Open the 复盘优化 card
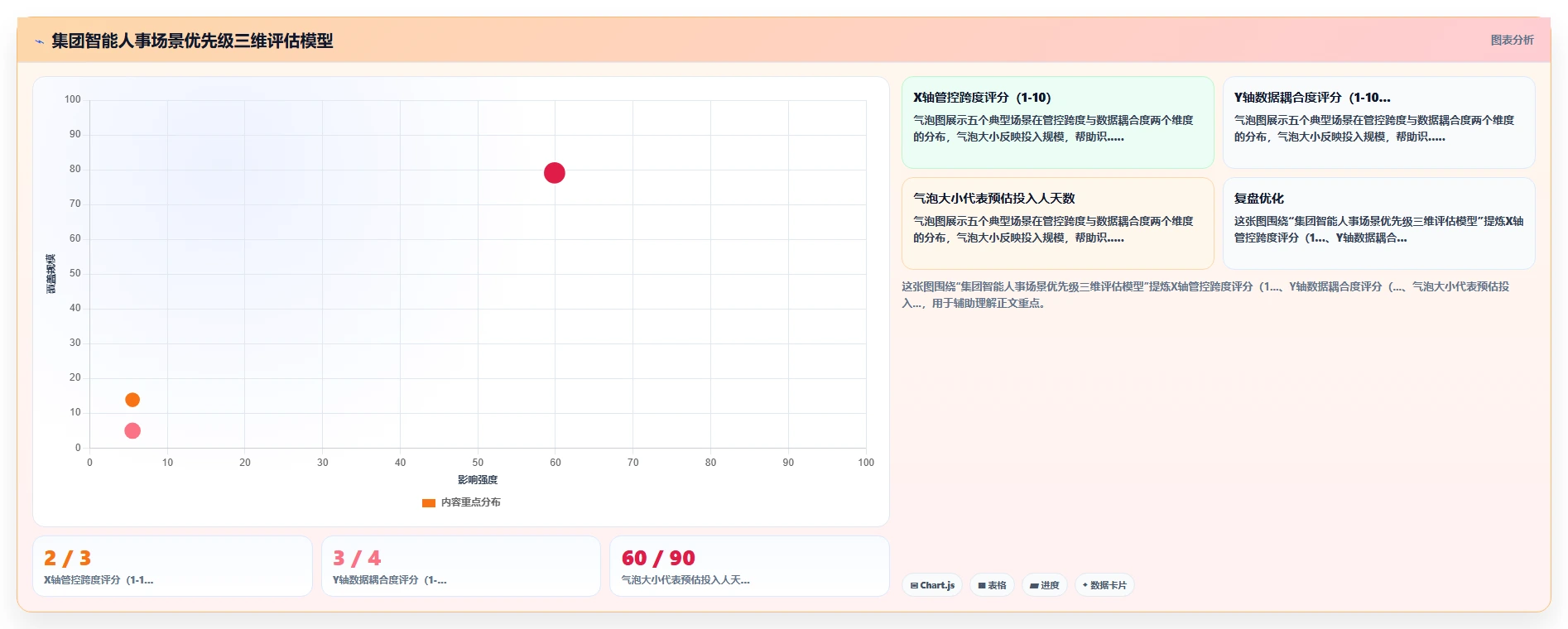 point(1378,223)
